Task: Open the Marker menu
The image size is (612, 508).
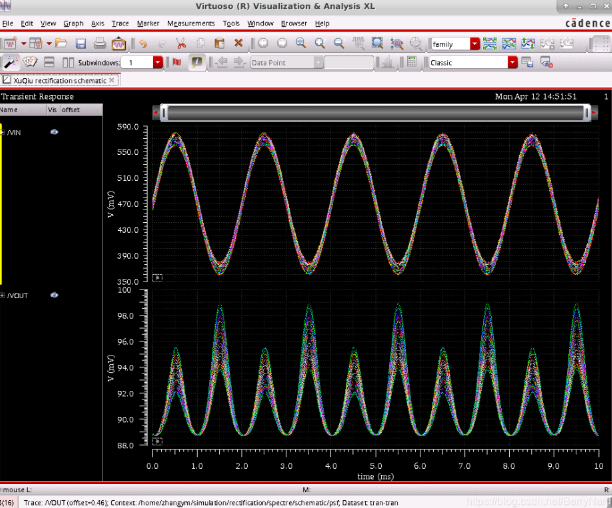Action: point(148,22)
